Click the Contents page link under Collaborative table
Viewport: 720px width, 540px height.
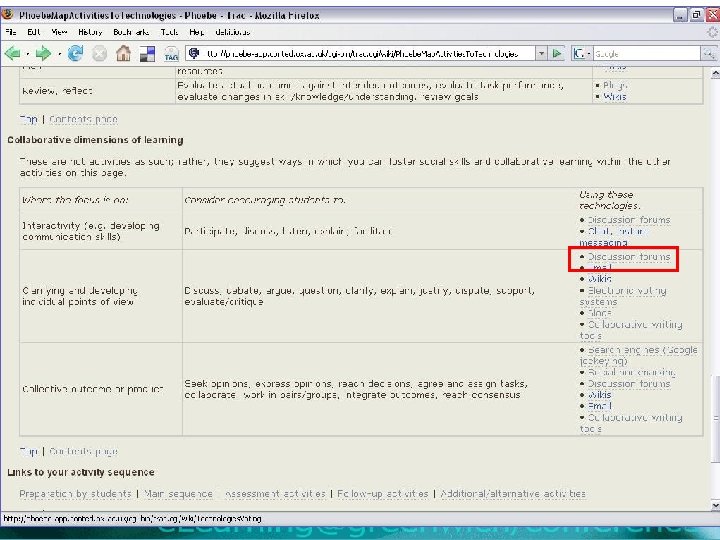coord(83,452)
